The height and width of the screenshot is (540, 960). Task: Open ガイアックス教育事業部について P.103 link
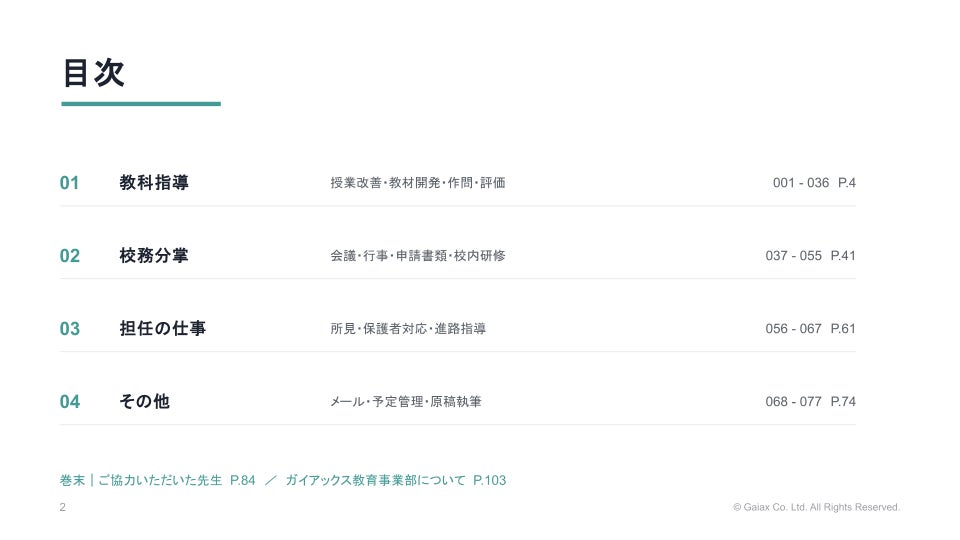click(396, 480)
